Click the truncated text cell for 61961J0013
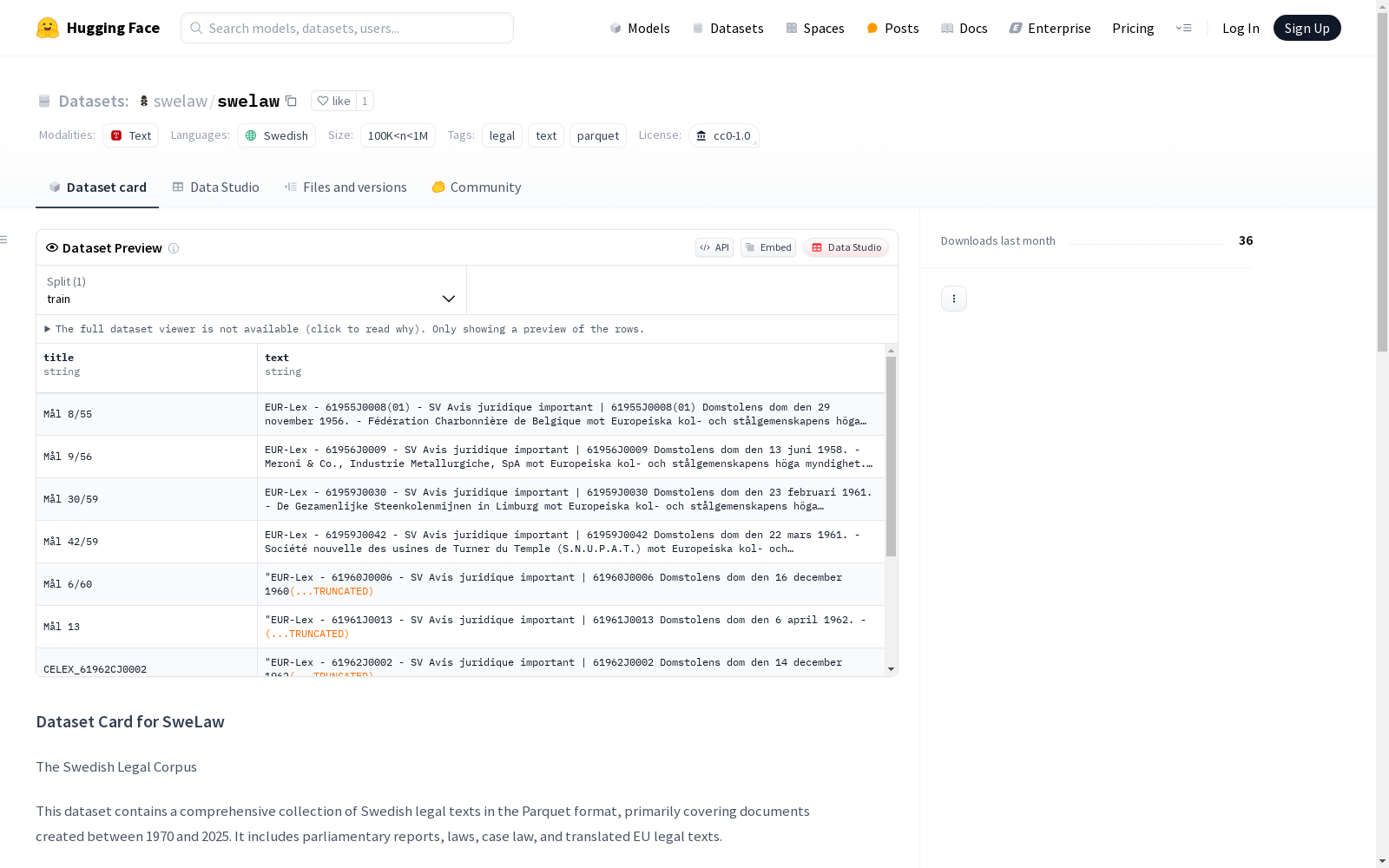 click(571, 627)
